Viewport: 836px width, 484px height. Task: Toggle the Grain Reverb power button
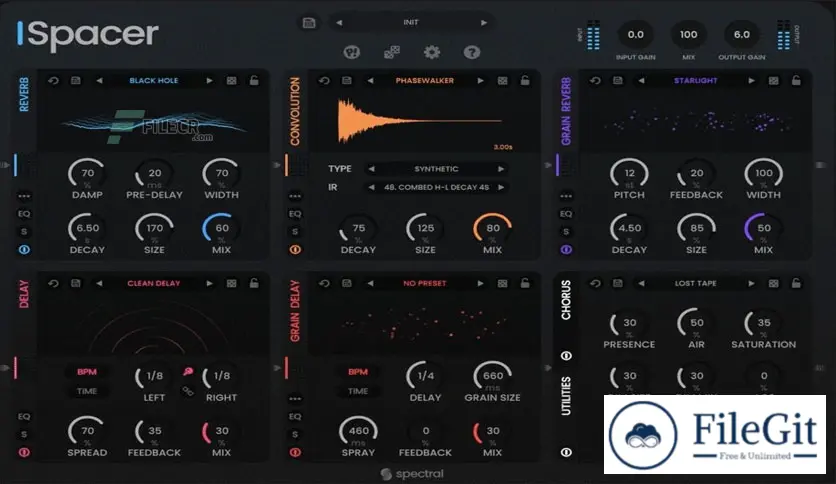566,249
